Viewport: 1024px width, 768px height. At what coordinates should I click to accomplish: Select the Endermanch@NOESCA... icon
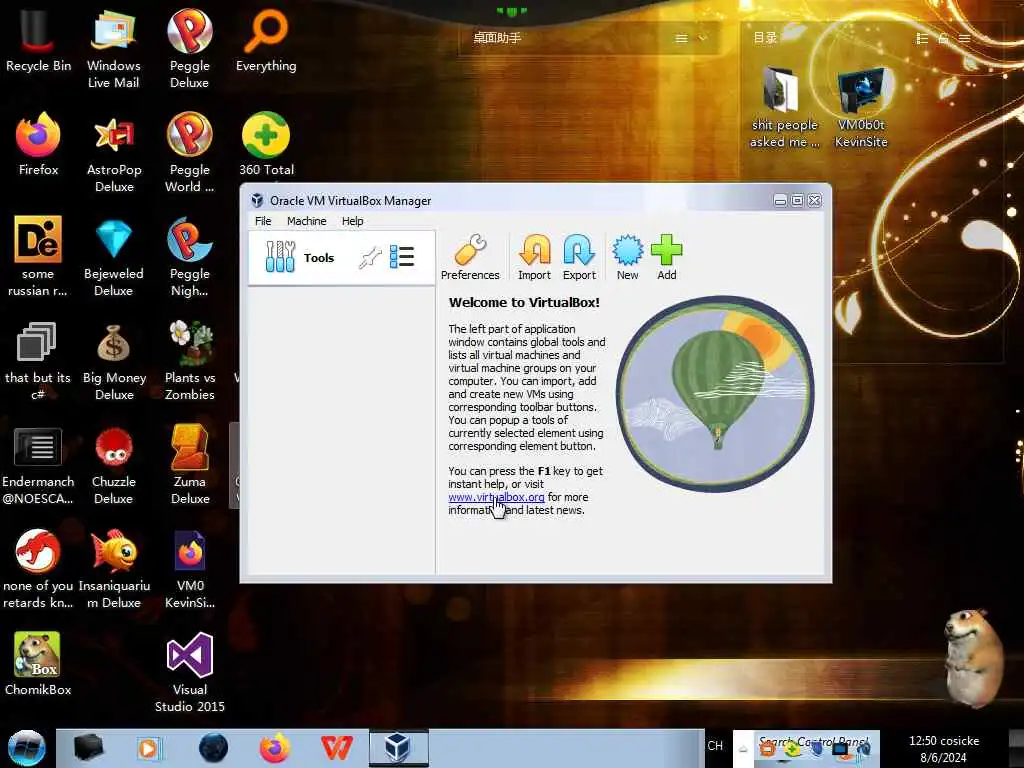point(38,464)
